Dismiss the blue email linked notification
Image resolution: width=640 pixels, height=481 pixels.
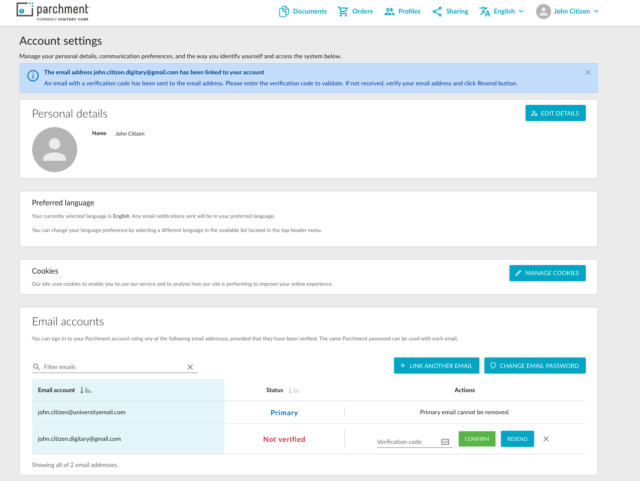click(587, 72)
